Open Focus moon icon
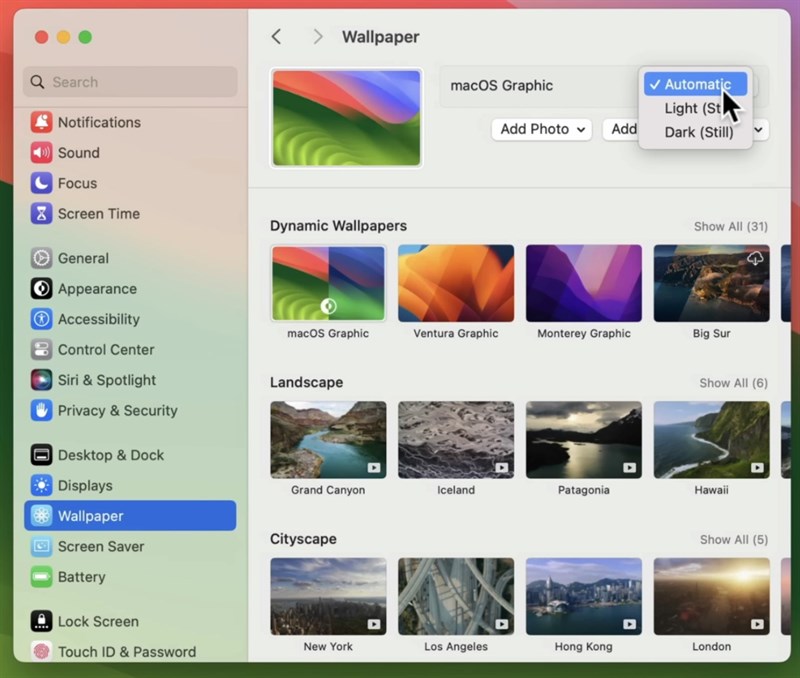Image resolution: width=800 pixels, height=678 pixels. tap(41, 183)
